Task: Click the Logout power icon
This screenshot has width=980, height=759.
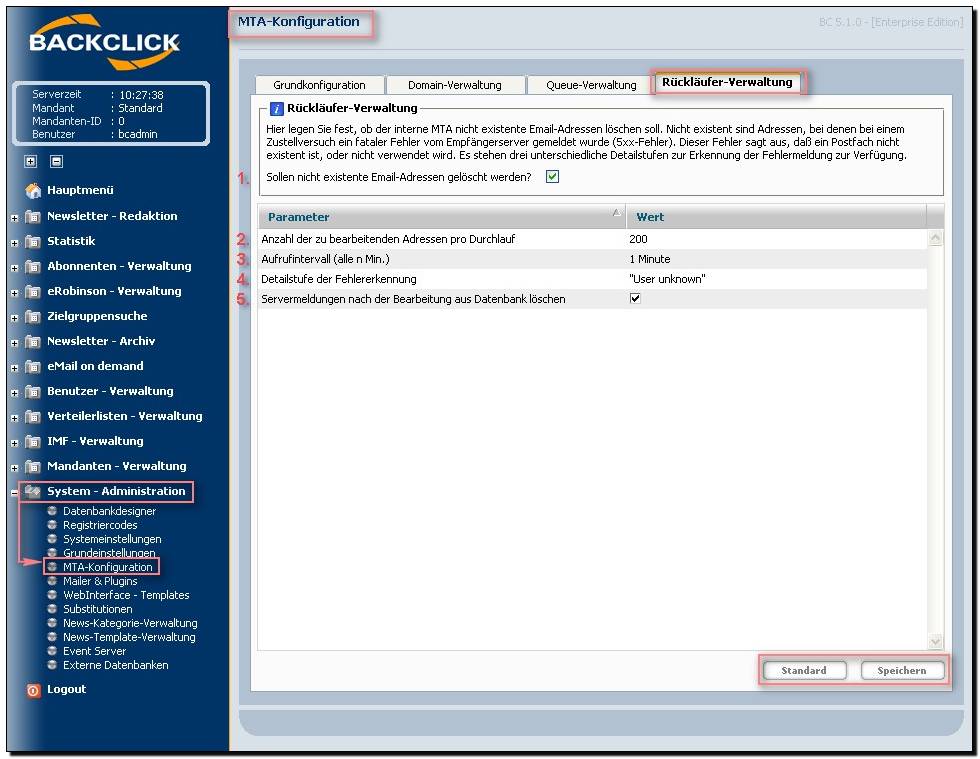Action: click(x=33, y=690)
